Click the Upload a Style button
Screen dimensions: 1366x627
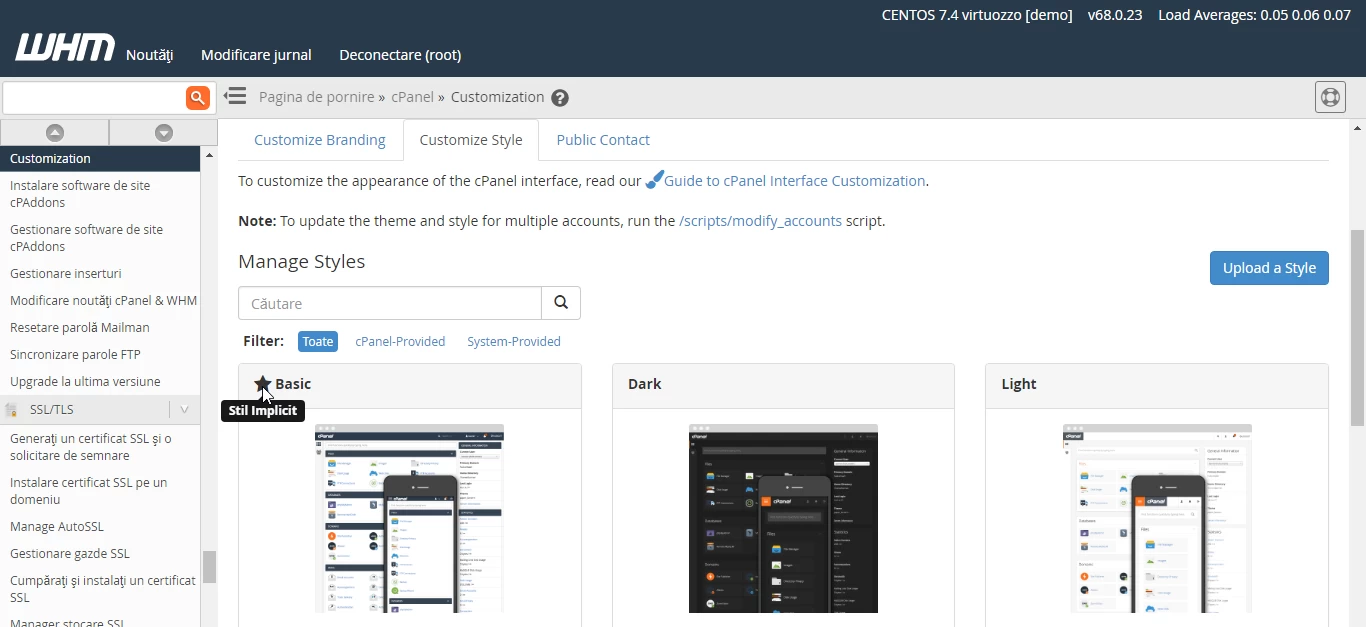1268,268
